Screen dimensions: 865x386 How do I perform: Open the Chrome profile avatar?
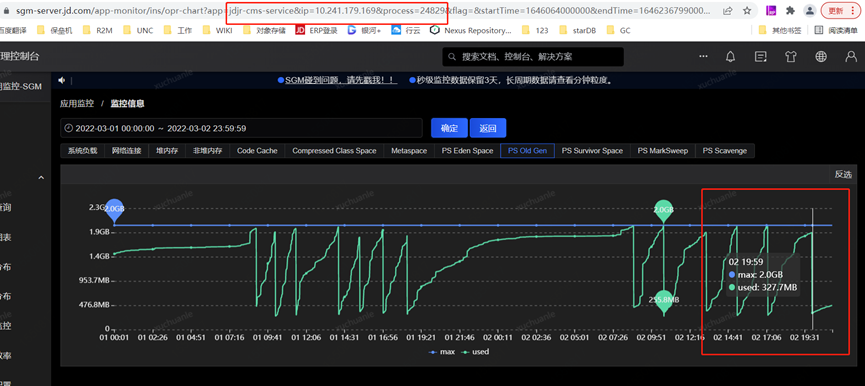click(809, 10)
